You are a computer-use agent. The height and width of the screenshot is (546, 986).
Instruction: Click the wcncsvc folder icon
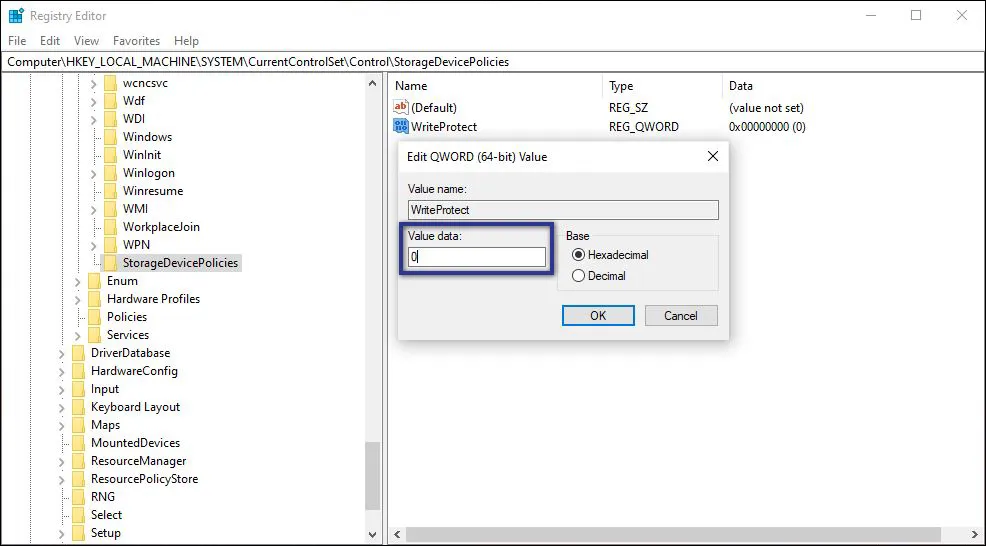click(111, 83)
